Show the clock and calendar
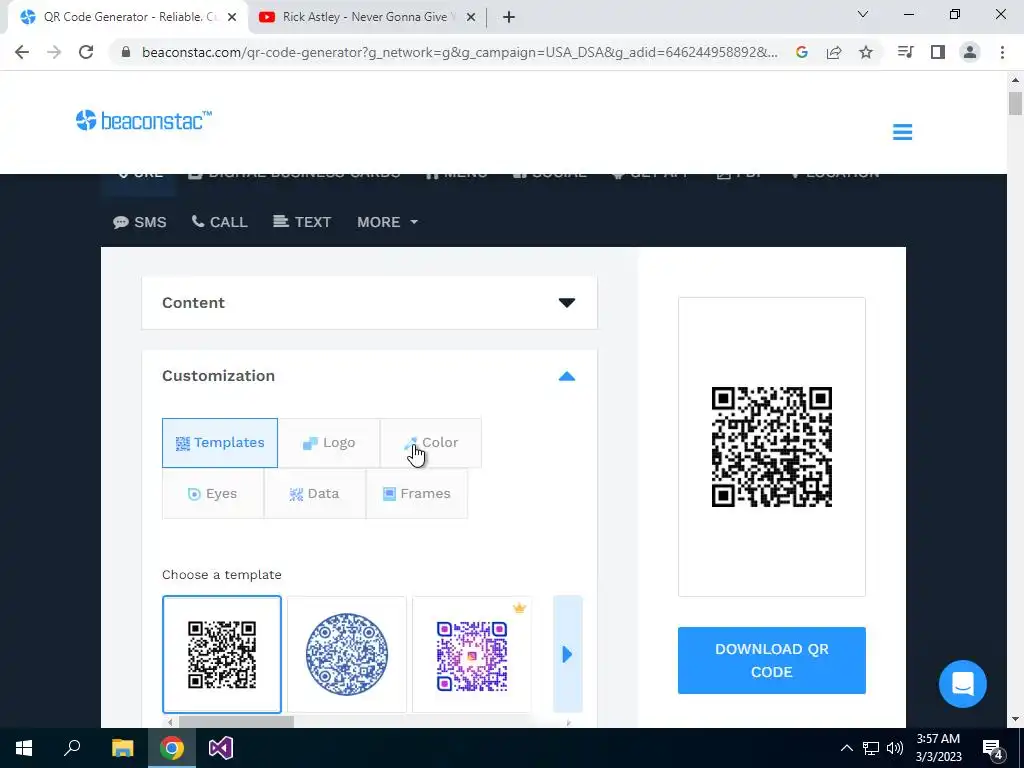This screenshot has height=768, width=1024. (x=938, y=748)
